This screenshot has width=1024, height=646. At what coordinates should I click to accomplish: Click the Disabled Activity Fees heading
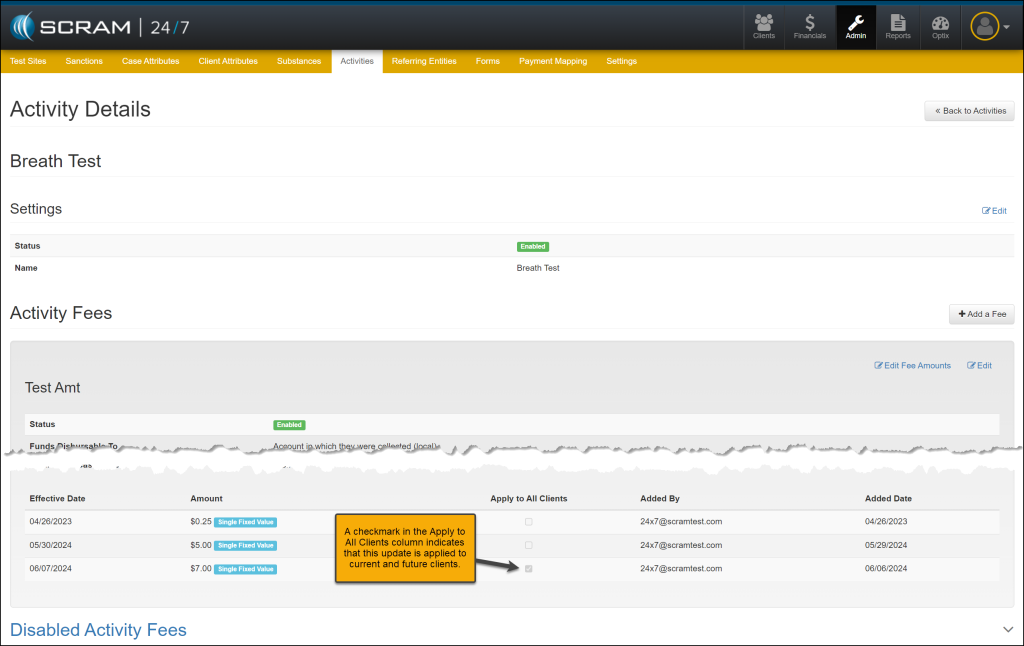[x=98, y=629]
